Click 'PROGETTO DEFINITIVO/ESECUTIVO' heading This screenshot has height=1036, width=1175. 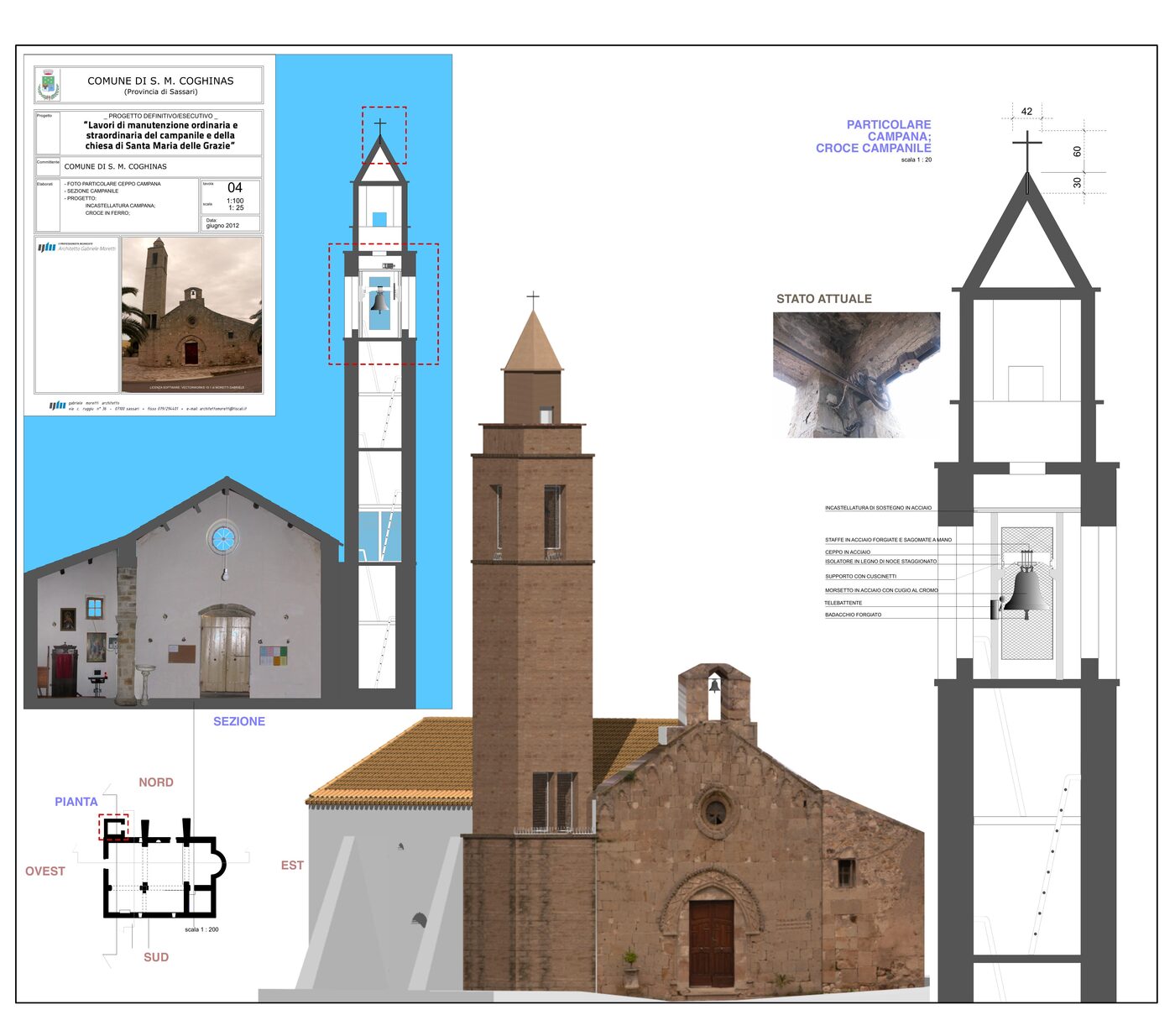point(160,116)
